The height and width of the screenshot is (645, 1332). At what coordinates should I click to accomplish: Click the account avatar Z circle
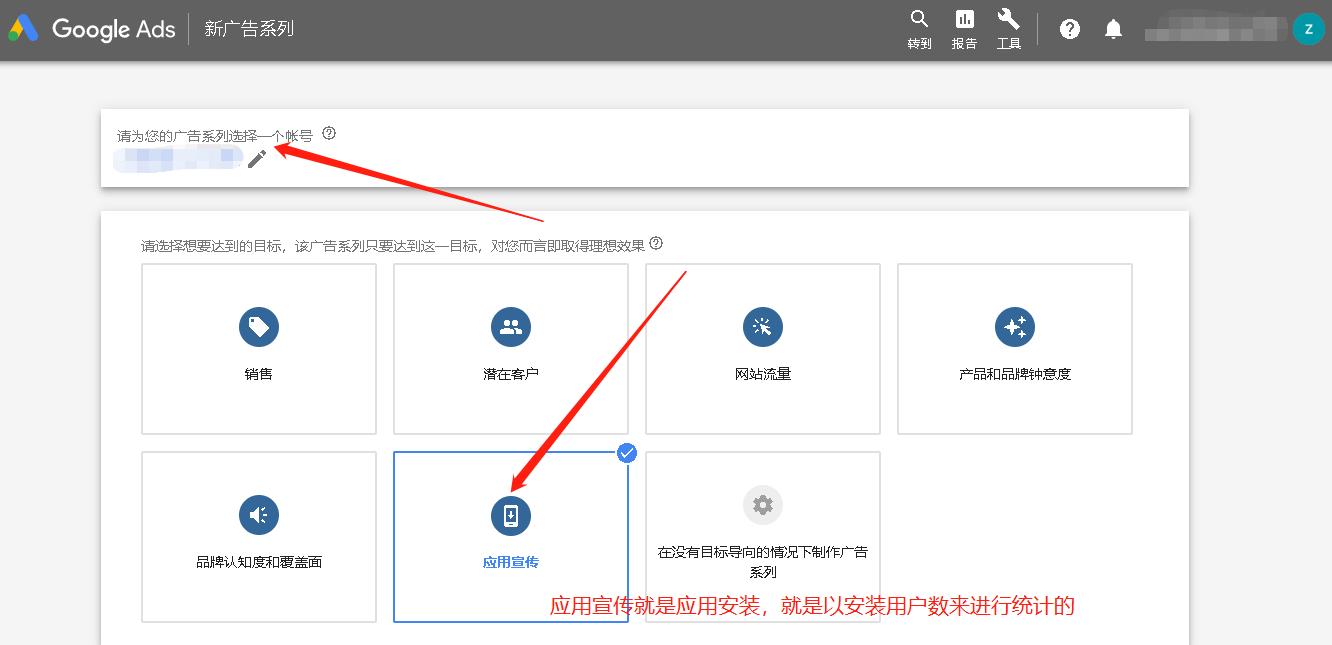tap(1308, 29)
